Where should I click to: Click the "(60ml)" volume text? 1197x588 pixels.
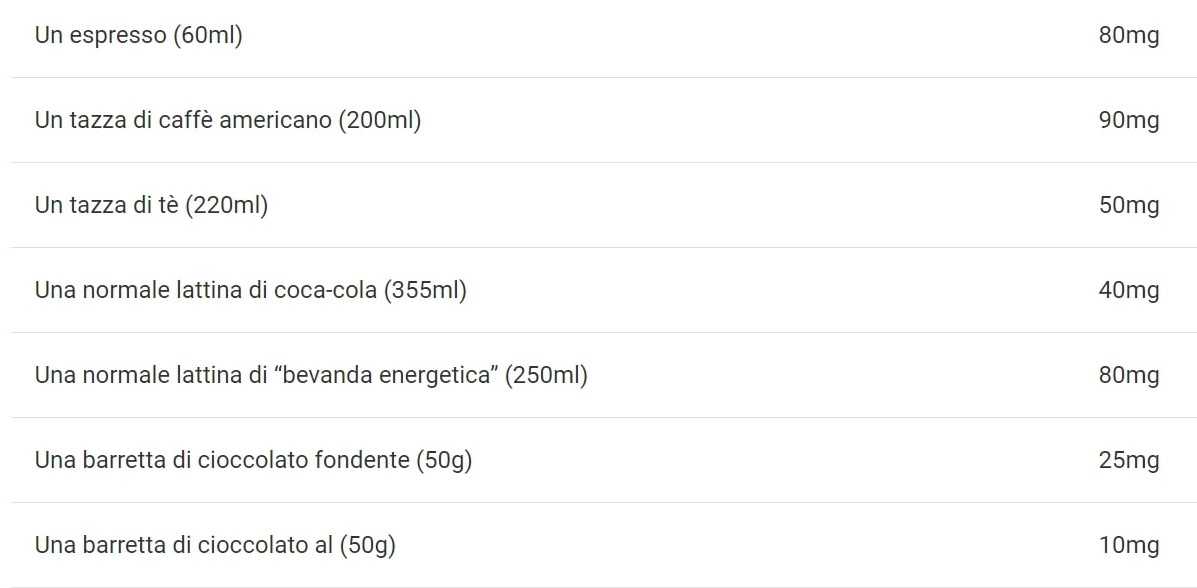pos(207,36)
